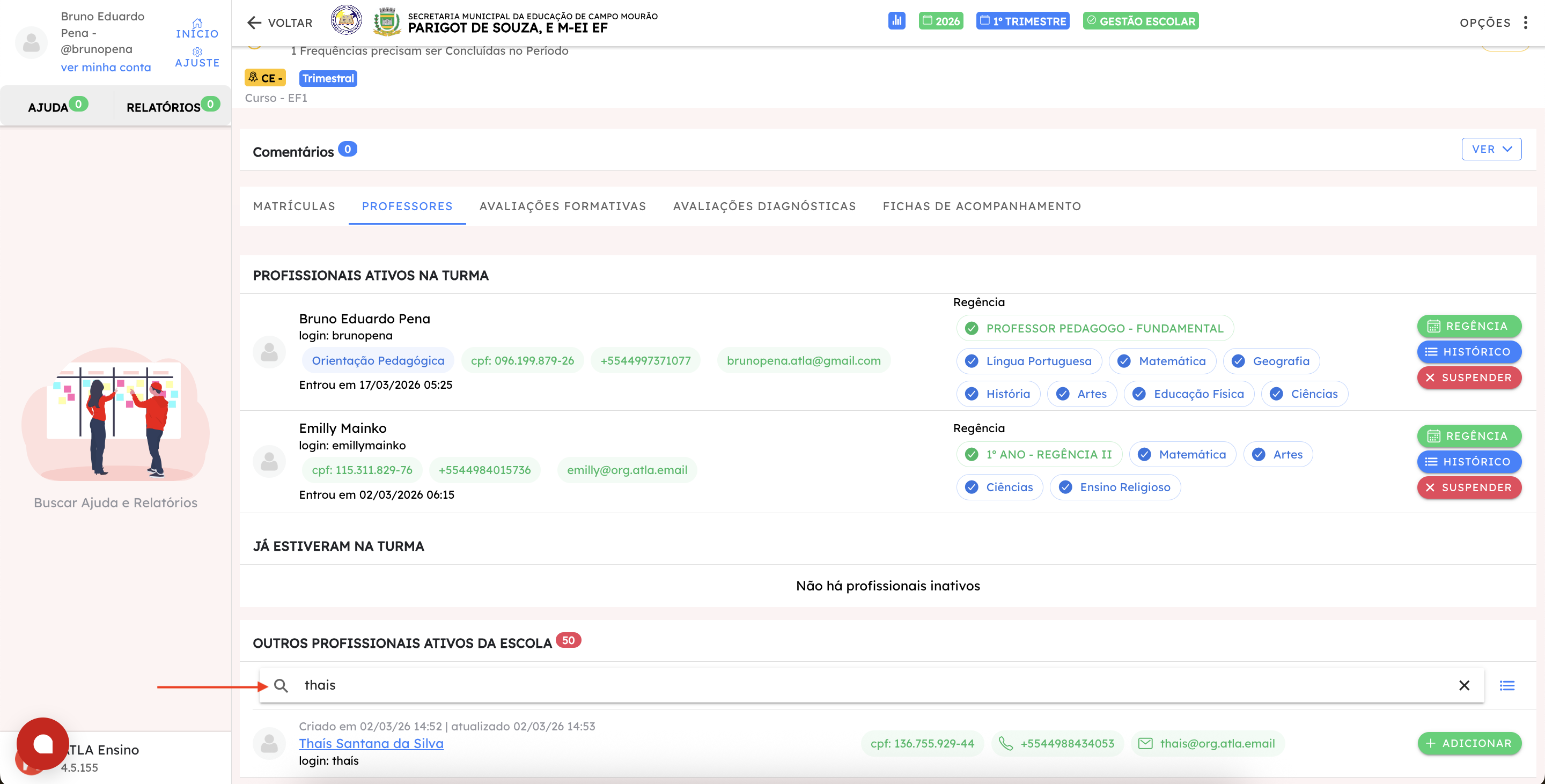The image size is (1545, 784).
Task: Click the municipal education round seal logo
Action: (346, 20)
